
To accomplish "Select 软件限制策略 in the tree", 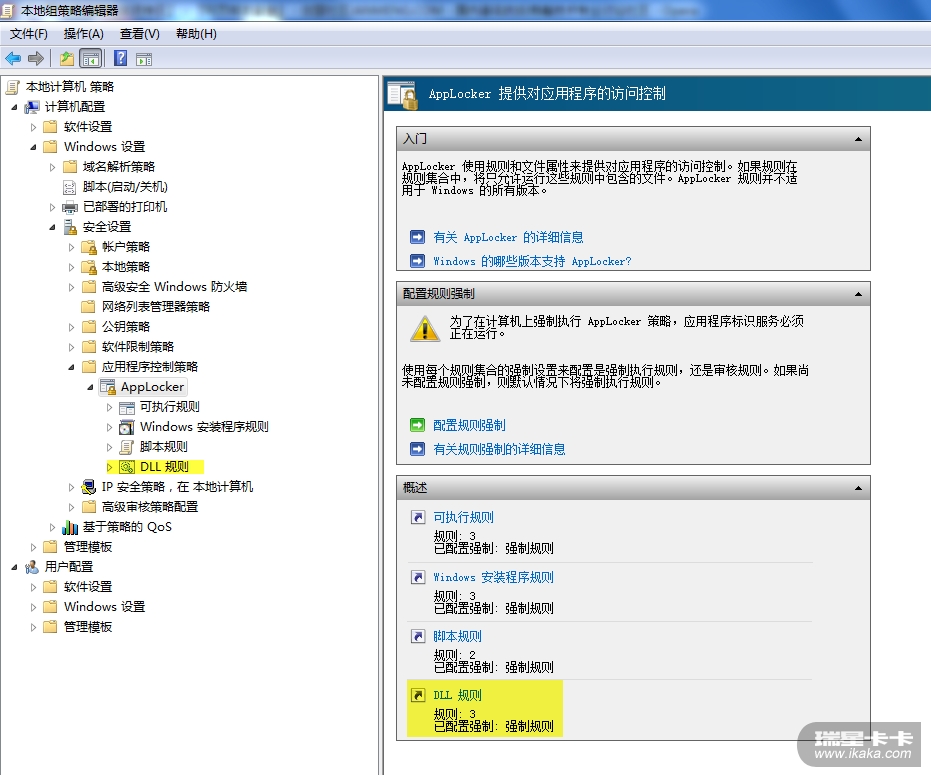I will click(x=138, y=347).
